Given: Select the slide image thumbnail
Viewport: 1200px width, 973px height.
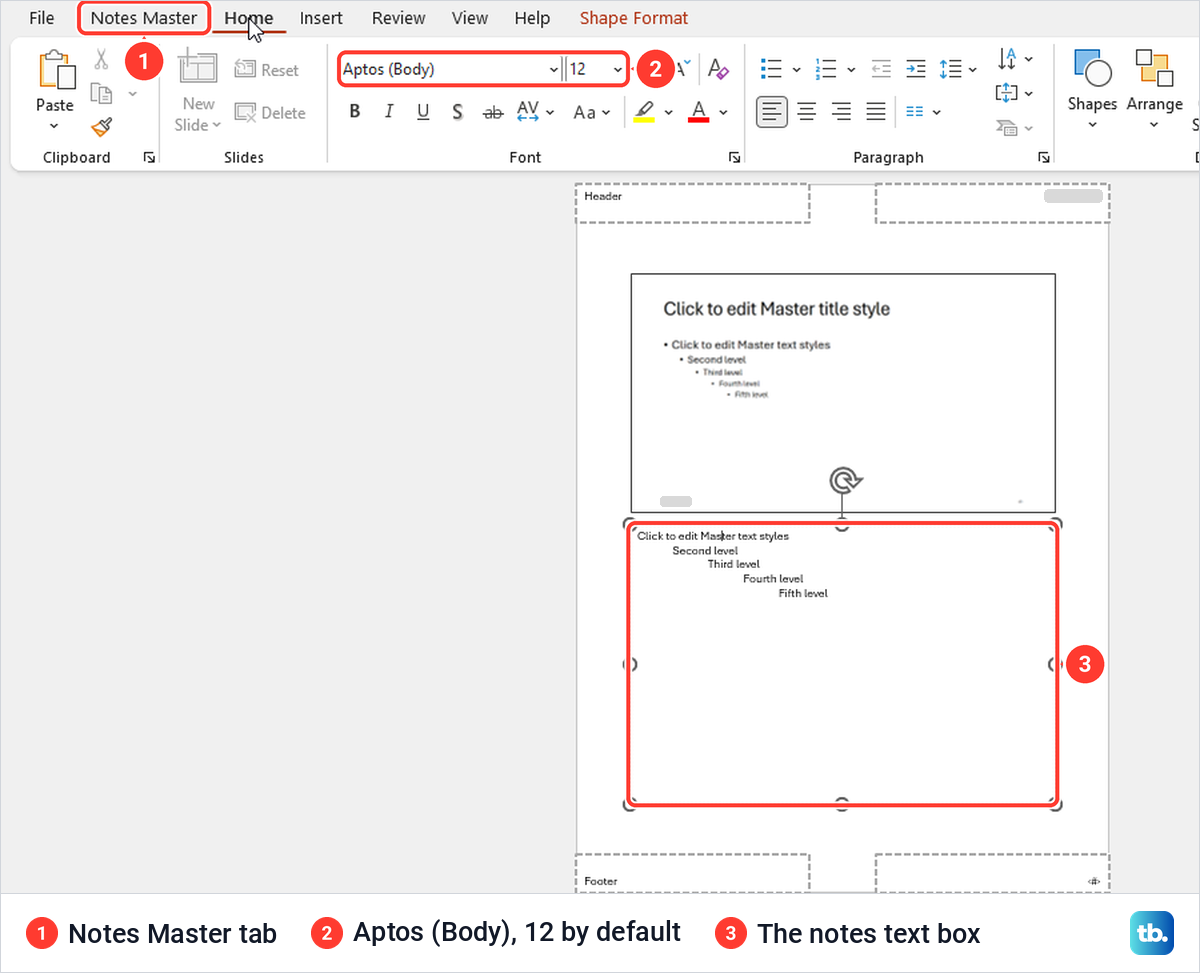Looking at the screenshot, I should tap(843, 392).
